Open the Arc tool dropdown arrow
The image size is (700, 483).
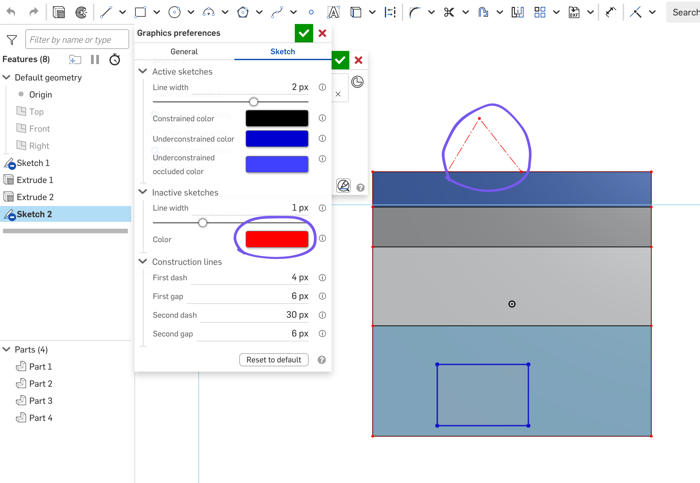[x=225, y=12]
